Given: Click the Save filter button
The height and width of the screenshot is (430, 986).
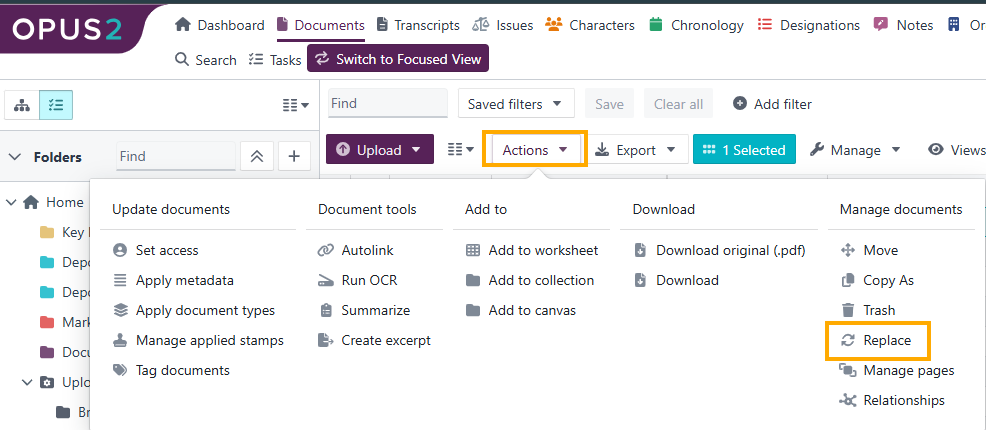Looking at the screenshot, I should (609, 104).
